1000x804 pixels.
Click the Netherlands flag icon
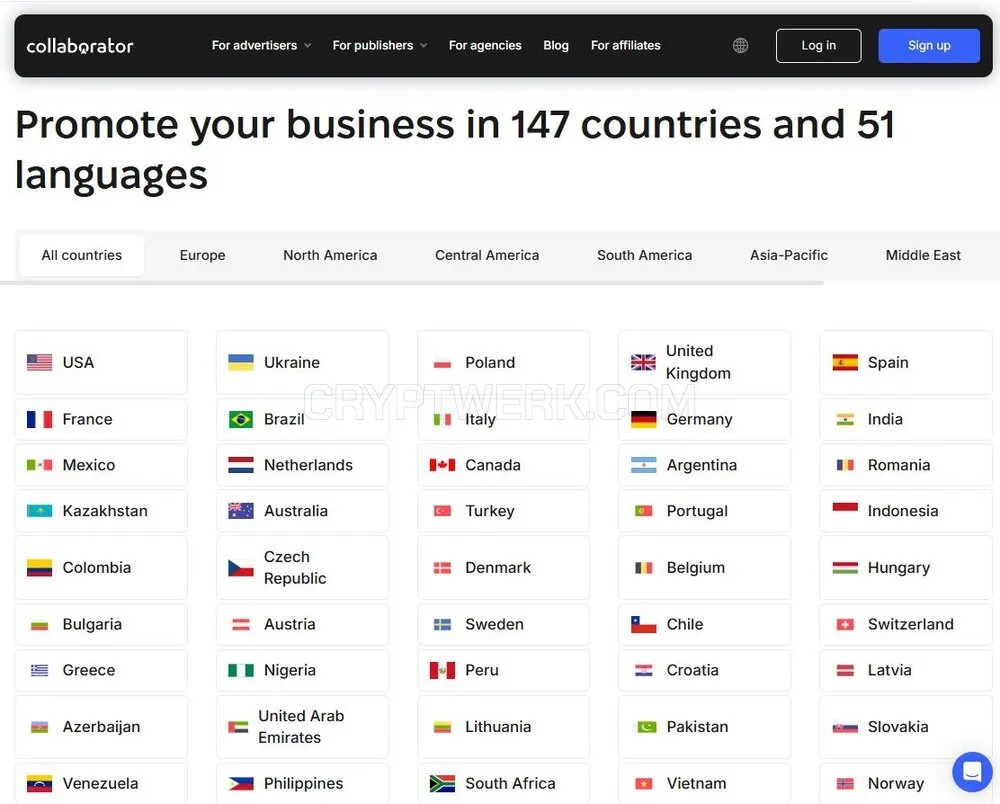coord(241,465)
